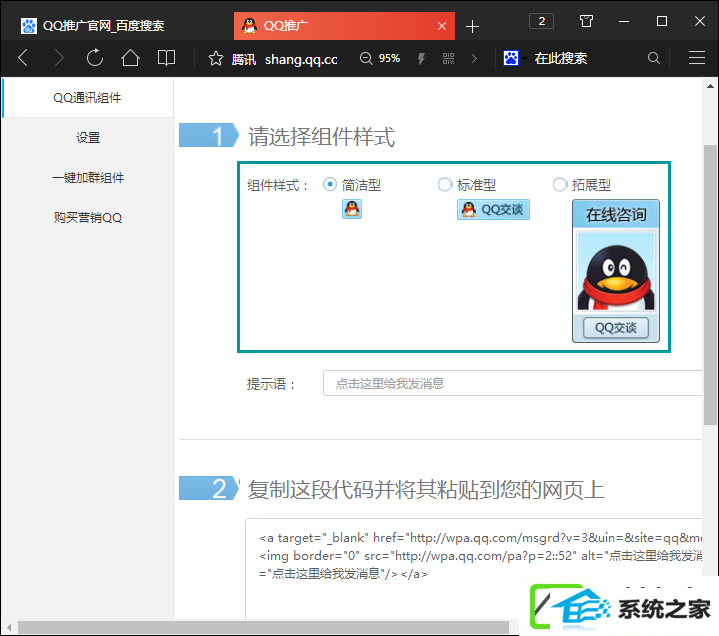Image resolution: width=719 pixels, height=636 pixels.
Task: Click the scroll up arrow
Action: [x=710, y=86]
